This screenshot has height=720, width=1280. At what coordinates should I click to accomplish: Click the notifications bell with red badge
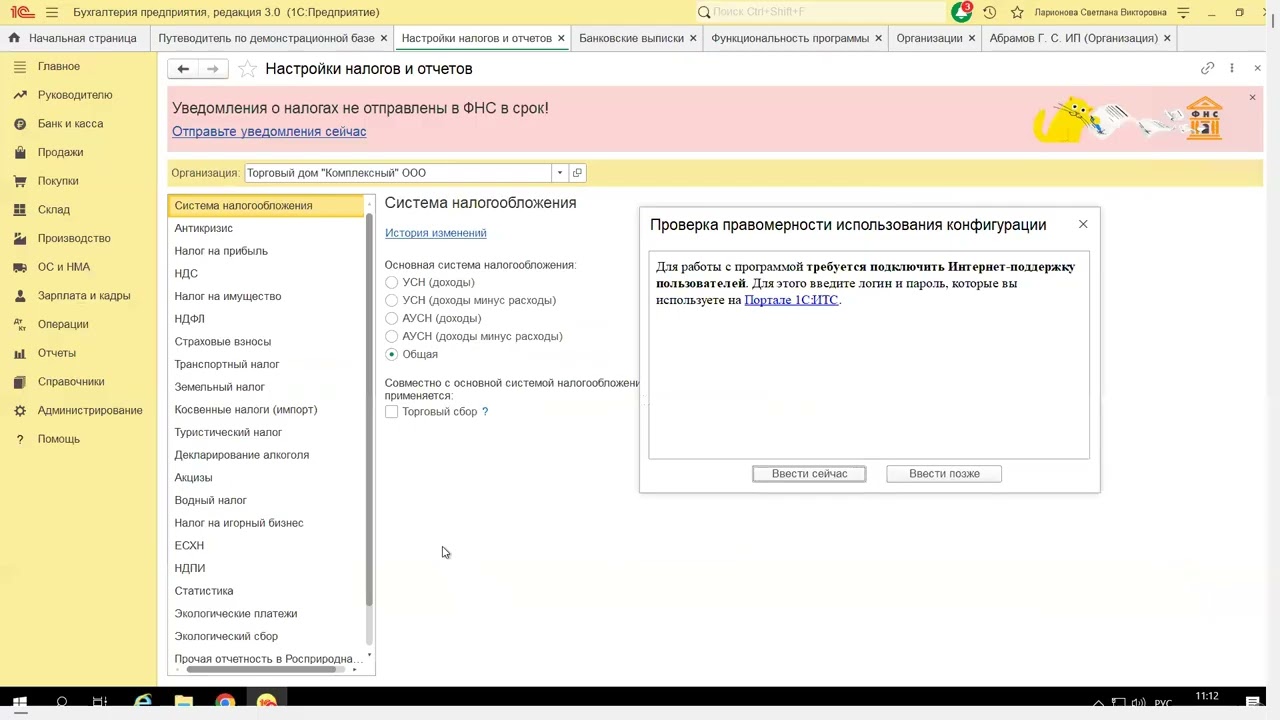962,12
